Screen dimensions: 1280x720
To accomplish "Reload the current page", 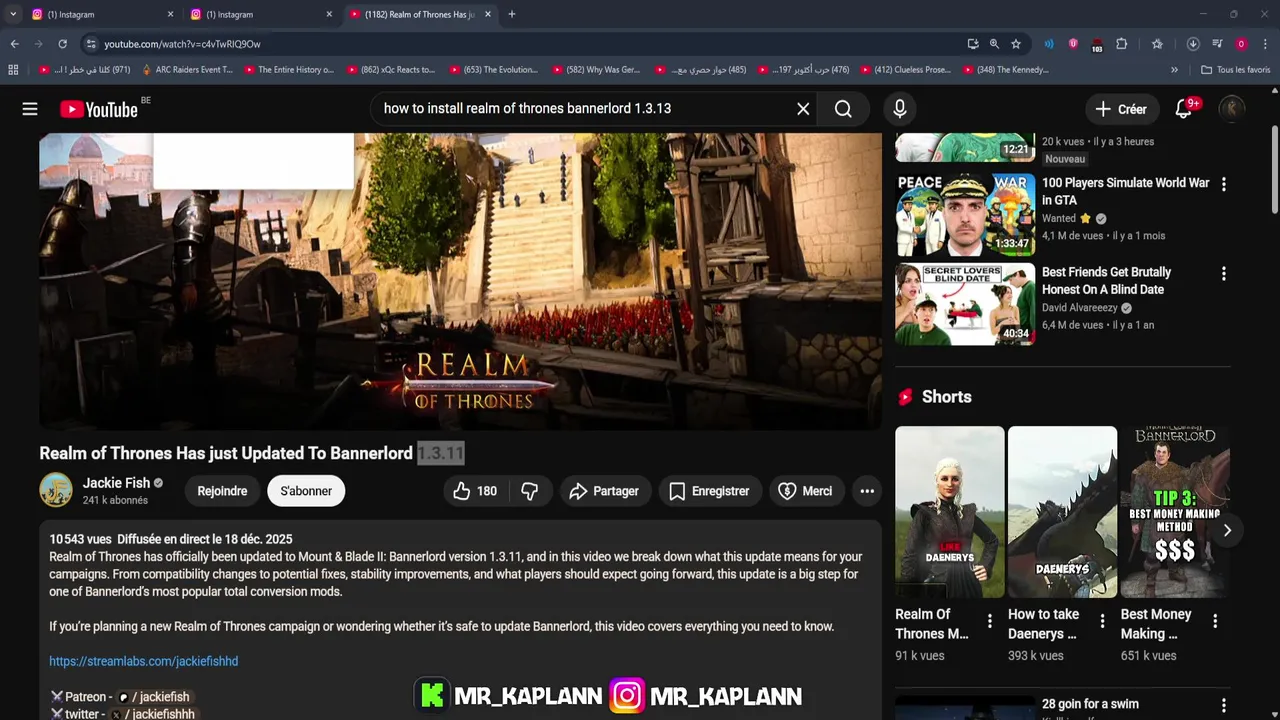I will point(62,44).
